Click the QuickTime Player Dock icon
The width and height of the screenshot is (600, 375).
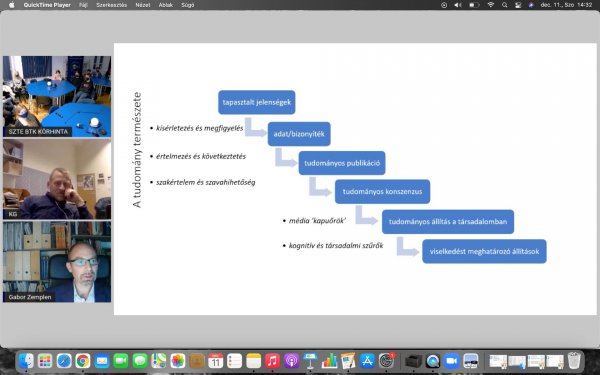tap(433, 361)
